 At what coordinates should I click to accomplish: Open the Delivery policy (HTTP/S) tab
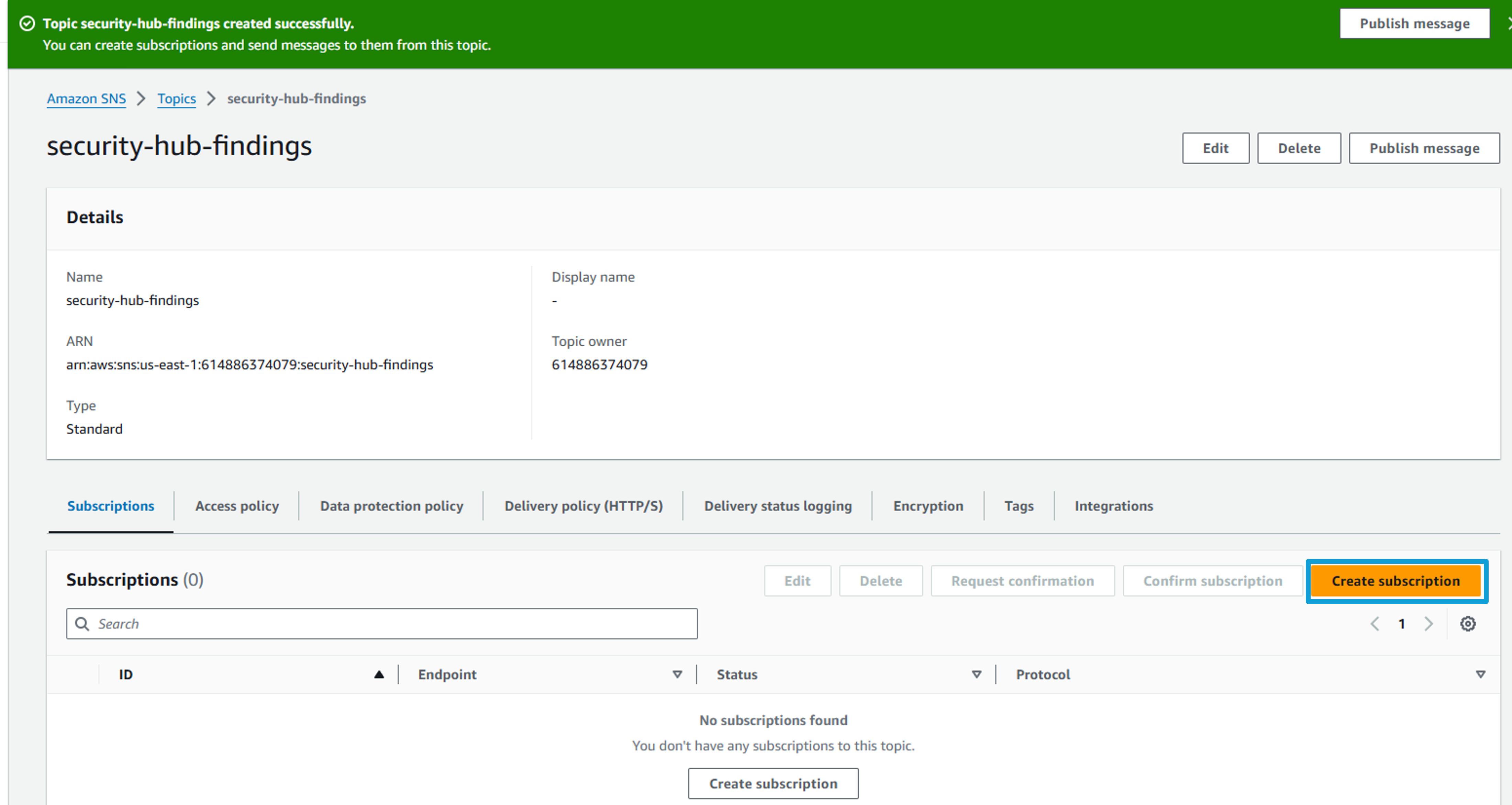click(x=583, y=506)
